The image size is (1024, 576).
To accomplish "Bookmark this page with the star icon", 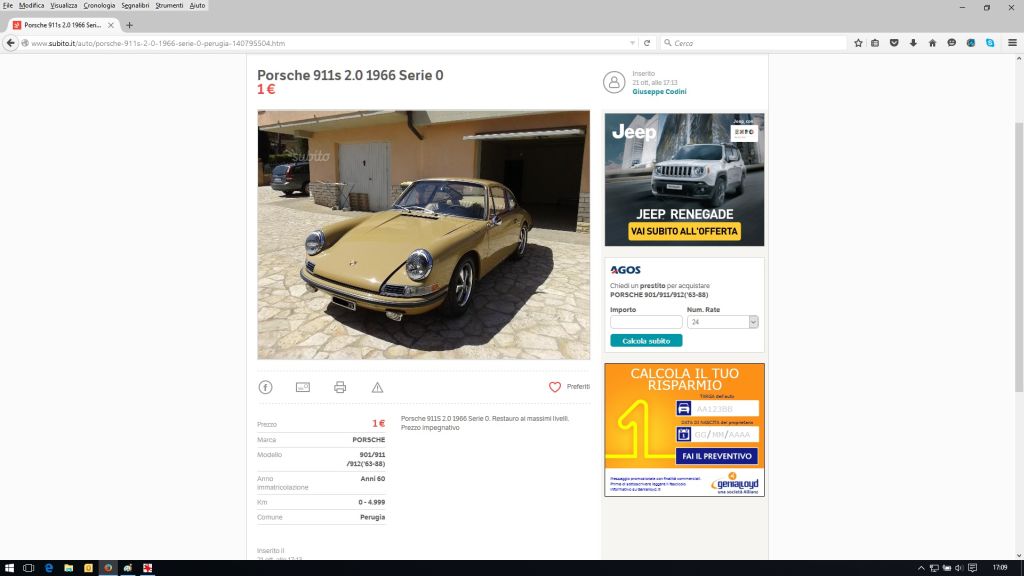I will click(858, 43).
